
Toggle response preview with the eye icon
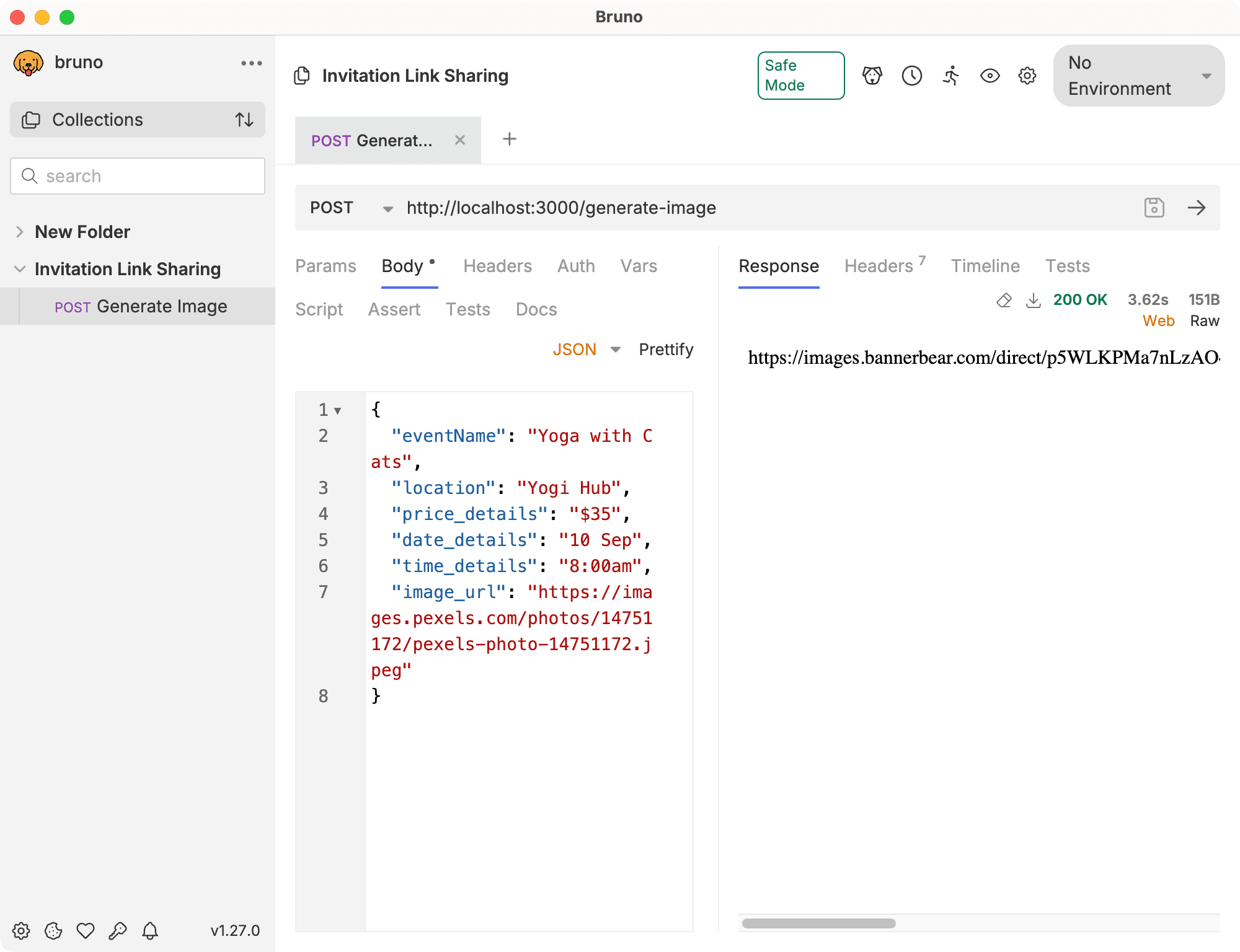pyautogui.click(x=990, y=76)
